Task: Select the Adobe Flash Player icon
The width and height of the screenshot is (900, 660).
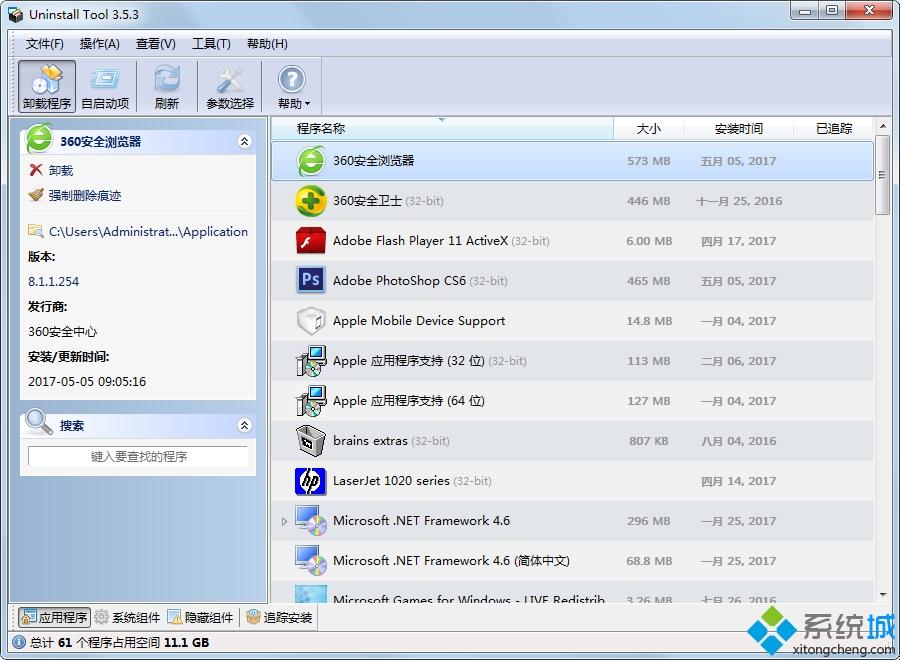Action: coord(311,241)
